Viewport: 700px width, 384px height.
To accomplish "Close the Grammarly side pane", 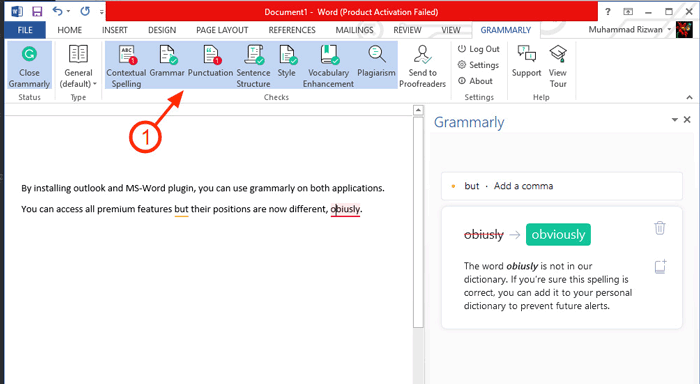I will pos(687,120).
